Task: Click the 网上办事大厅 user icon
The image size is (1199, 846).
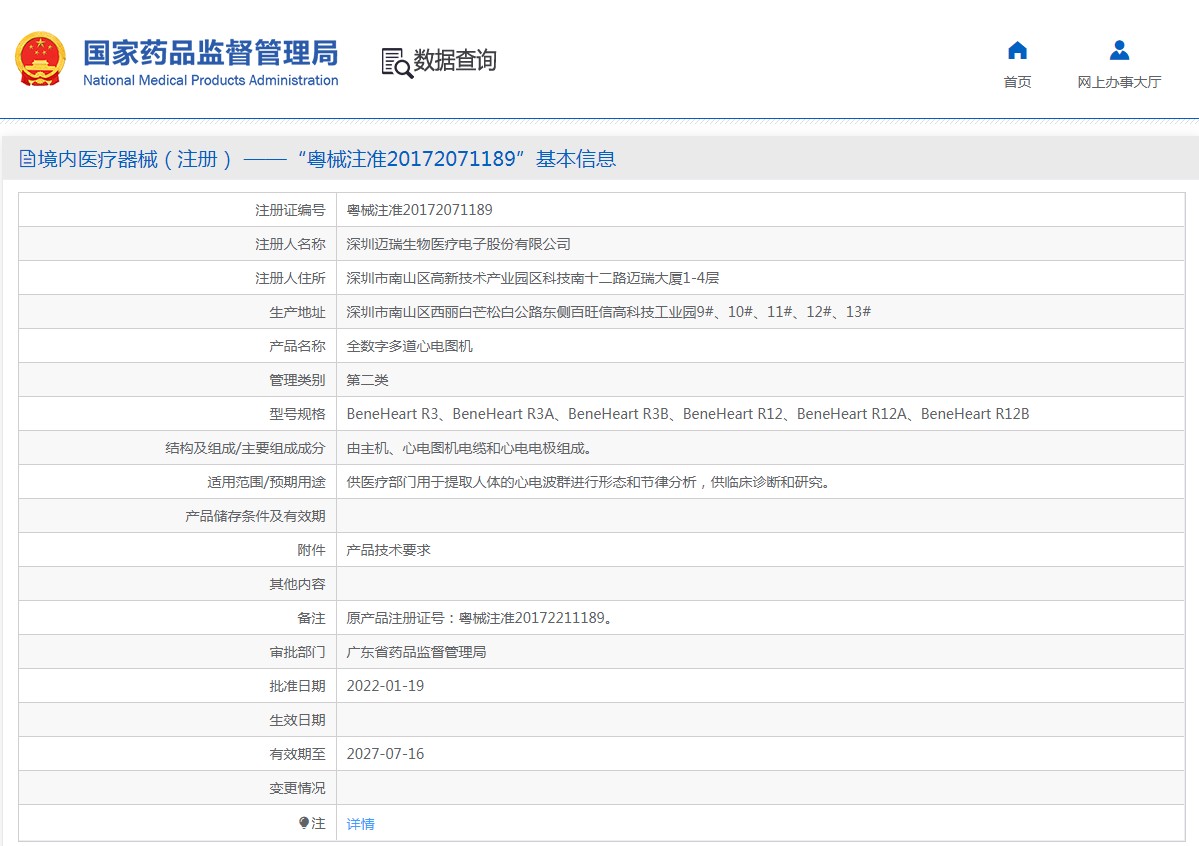Action: pos(1119,50)
